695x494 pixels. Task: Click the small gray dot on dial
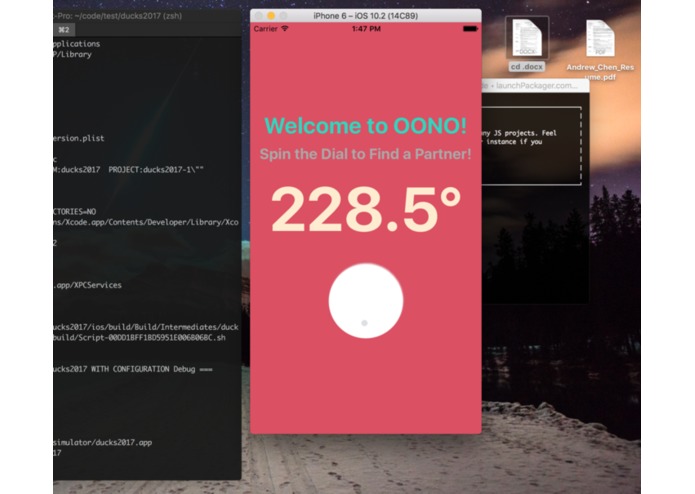[364, 323]
